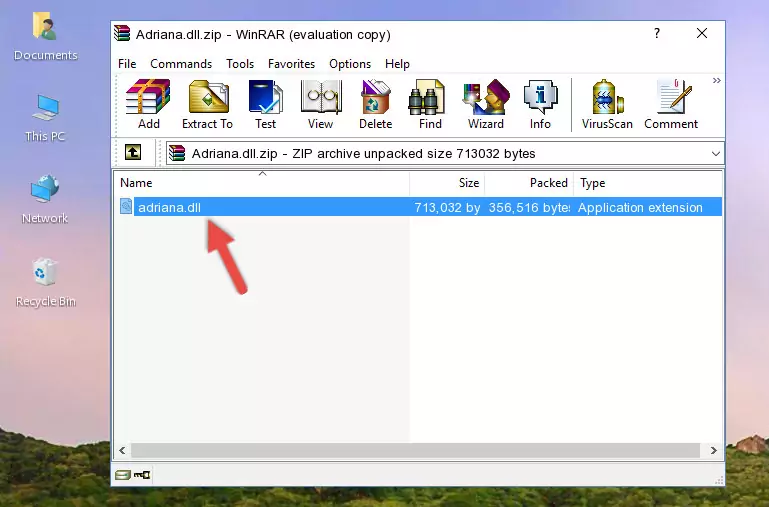Click the WinRAR title bar icon
Viewport: 769px width, 507px height.
[x=122, y=33]
